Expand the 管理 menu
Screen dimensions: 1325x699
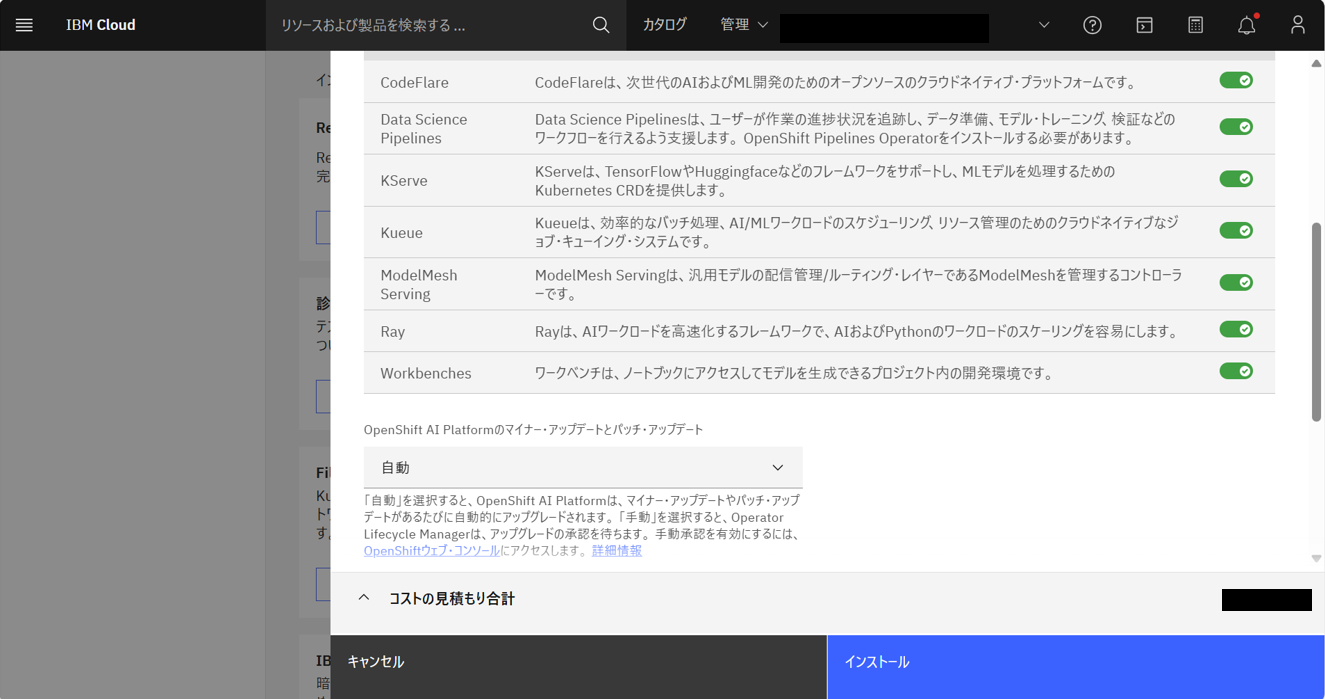click(x=744, y=25)
